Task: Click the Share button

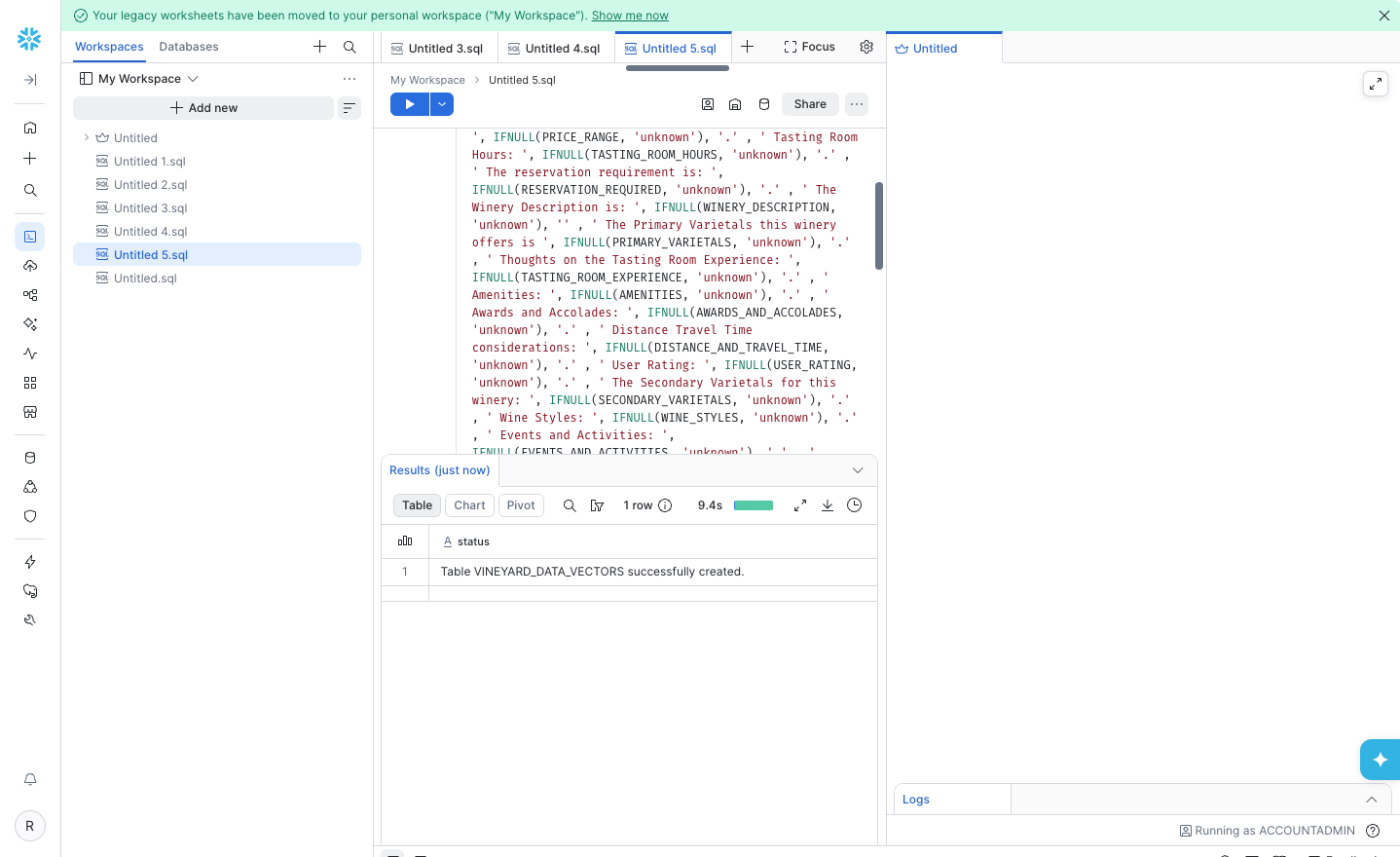Action: click(x=810, y=104)
